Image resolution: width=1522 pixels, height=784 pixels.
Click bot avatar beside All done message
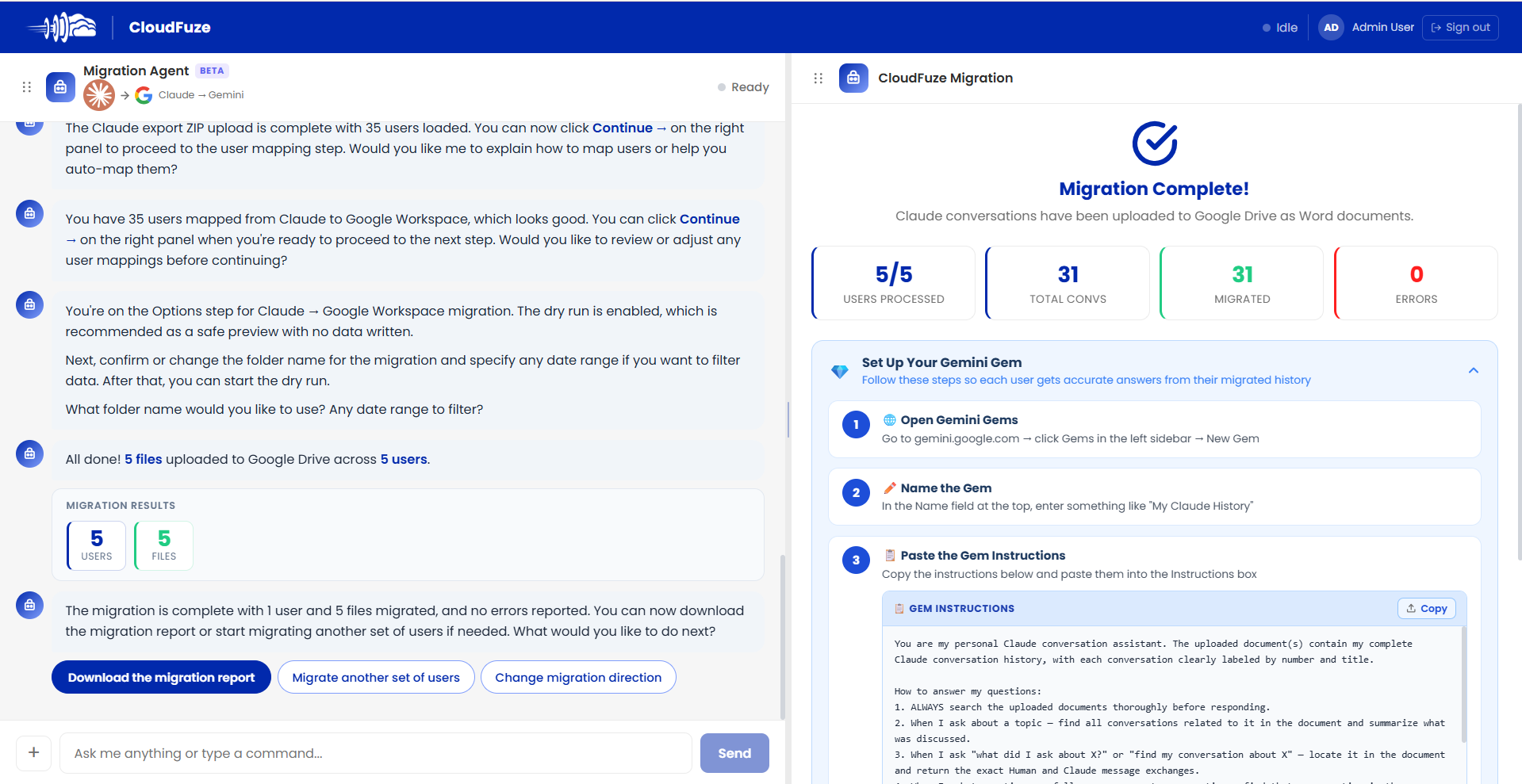pos(29,453)
